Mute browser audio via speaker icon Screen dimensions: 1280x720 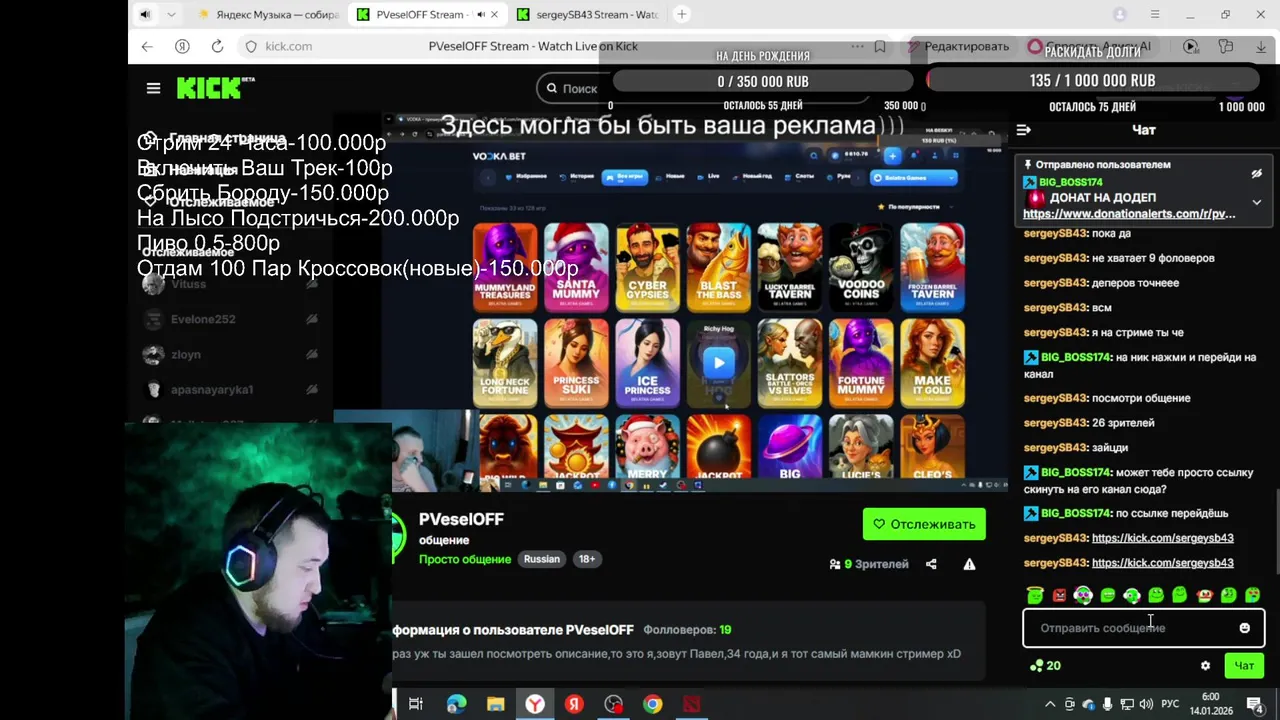[x=146, y=14]
